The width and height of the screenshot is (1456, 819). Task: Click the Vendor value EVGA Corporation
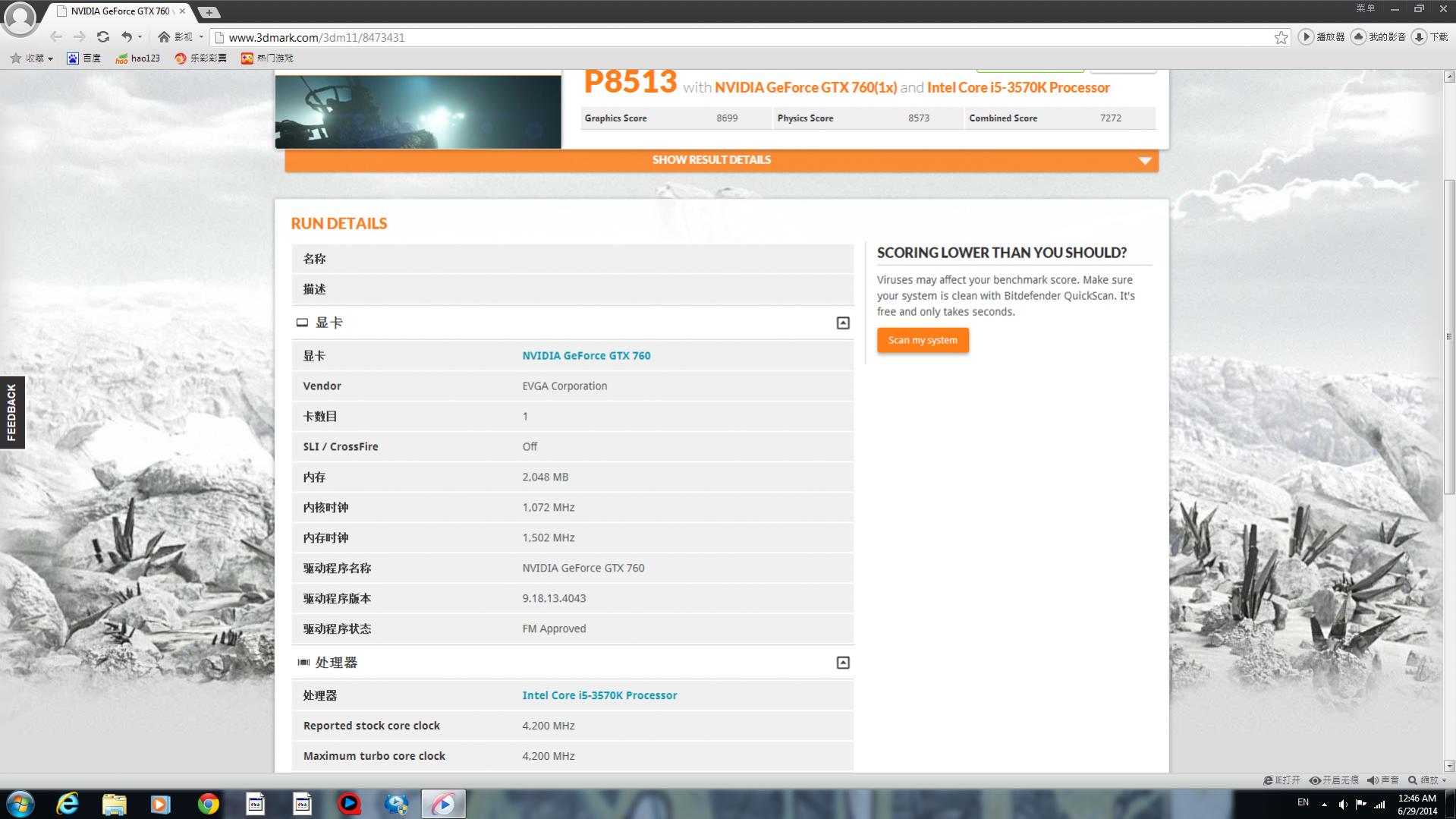(564, 386)
